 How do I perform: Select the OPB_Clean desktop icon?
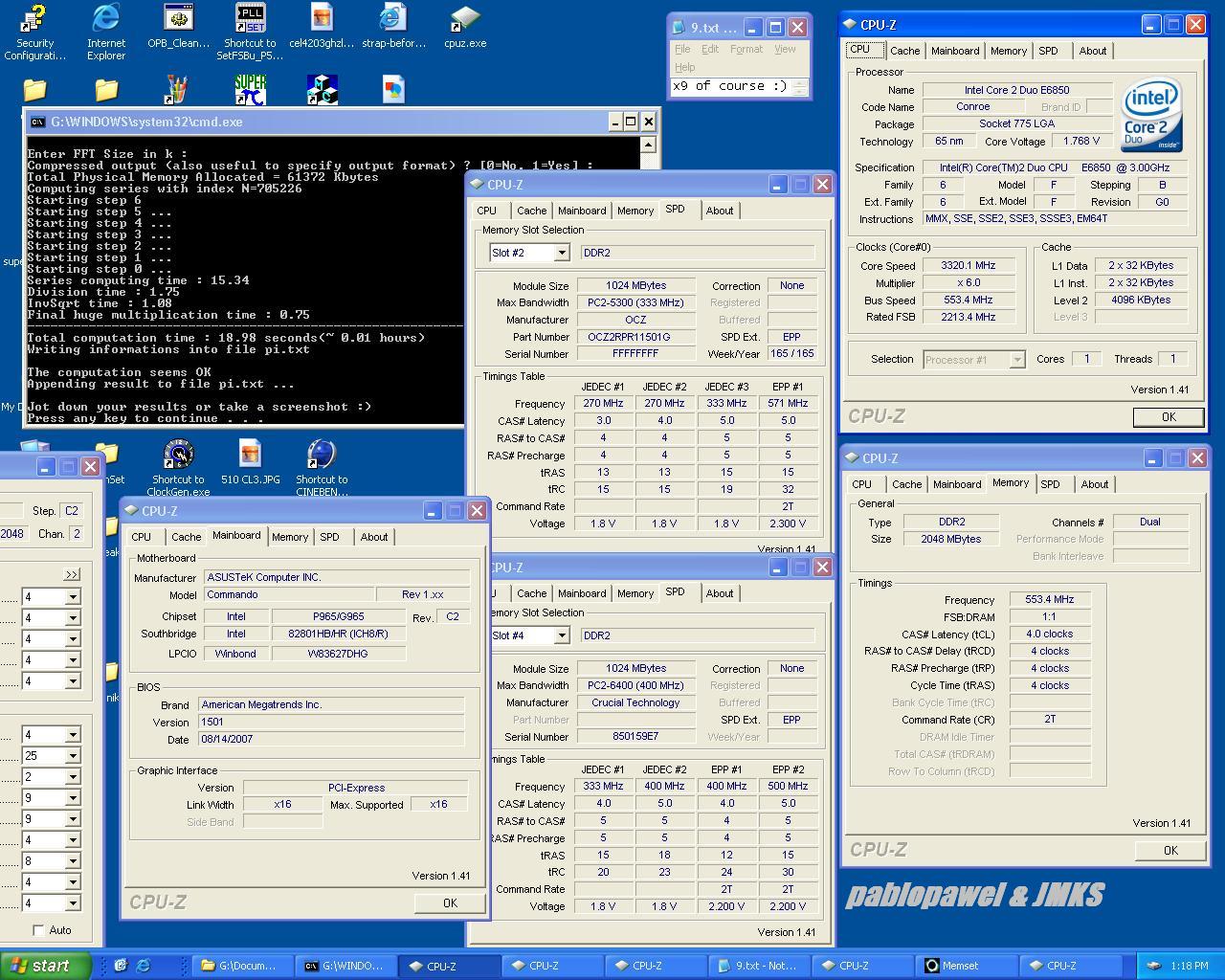click(178, 27)
